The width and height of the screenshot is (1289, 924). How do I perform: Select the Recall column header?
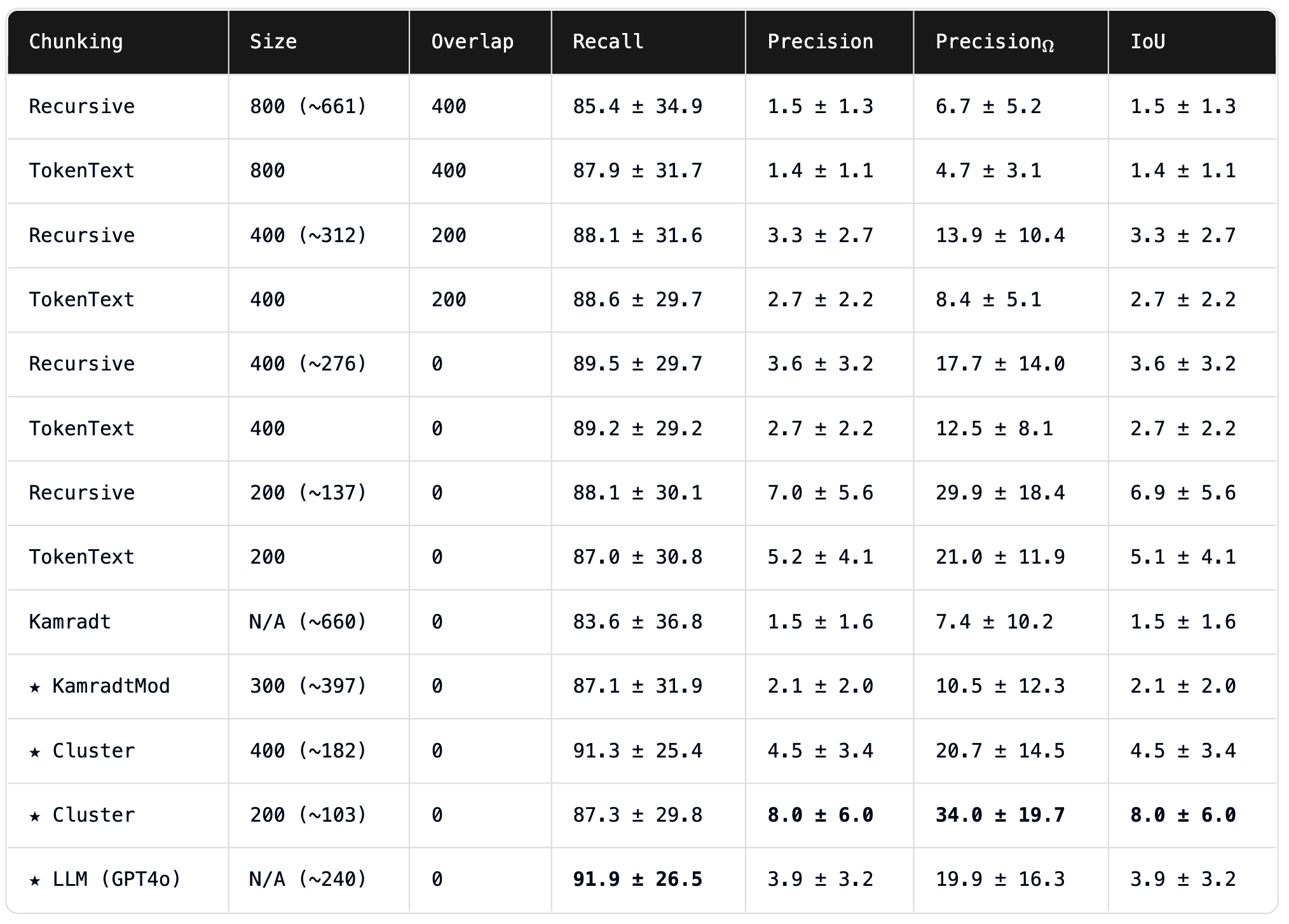608,42
